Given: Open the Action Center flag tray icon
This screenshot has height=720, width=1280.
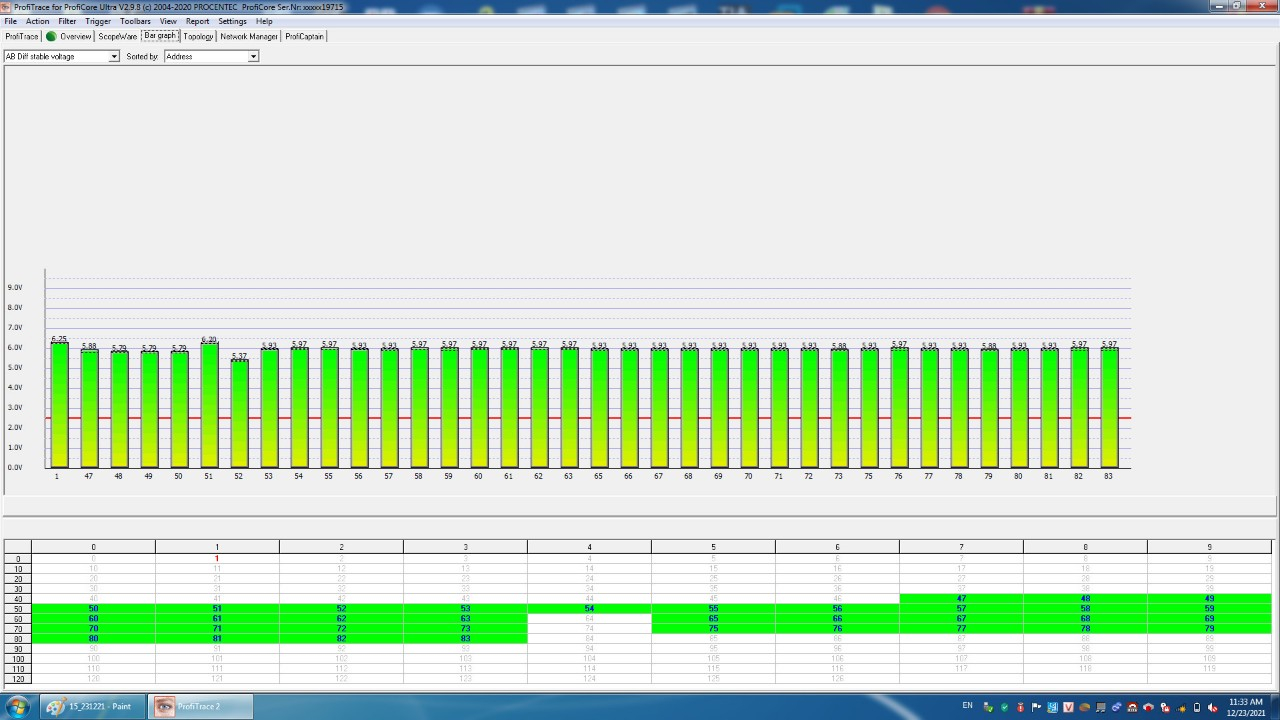Looking at the screenshot, I should click(1036, 707).
